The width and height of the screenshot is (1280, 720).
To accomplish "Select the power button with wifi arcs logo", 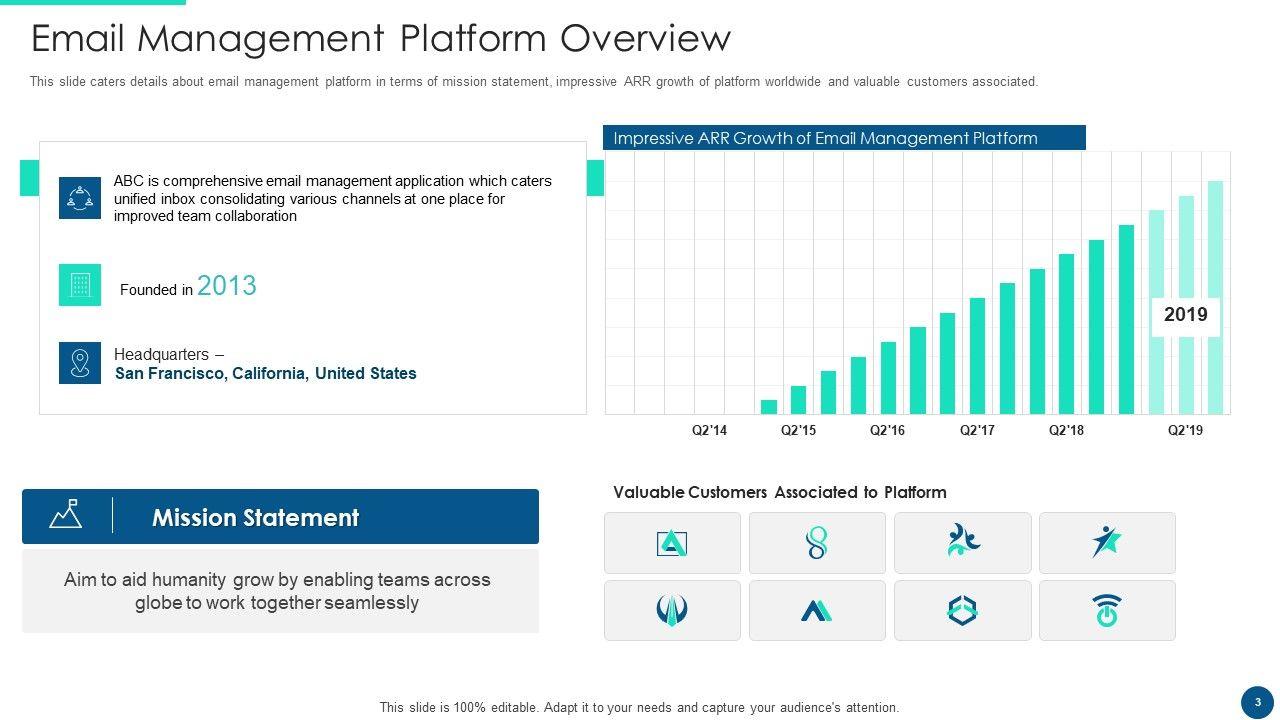I will click(1107, 610).
